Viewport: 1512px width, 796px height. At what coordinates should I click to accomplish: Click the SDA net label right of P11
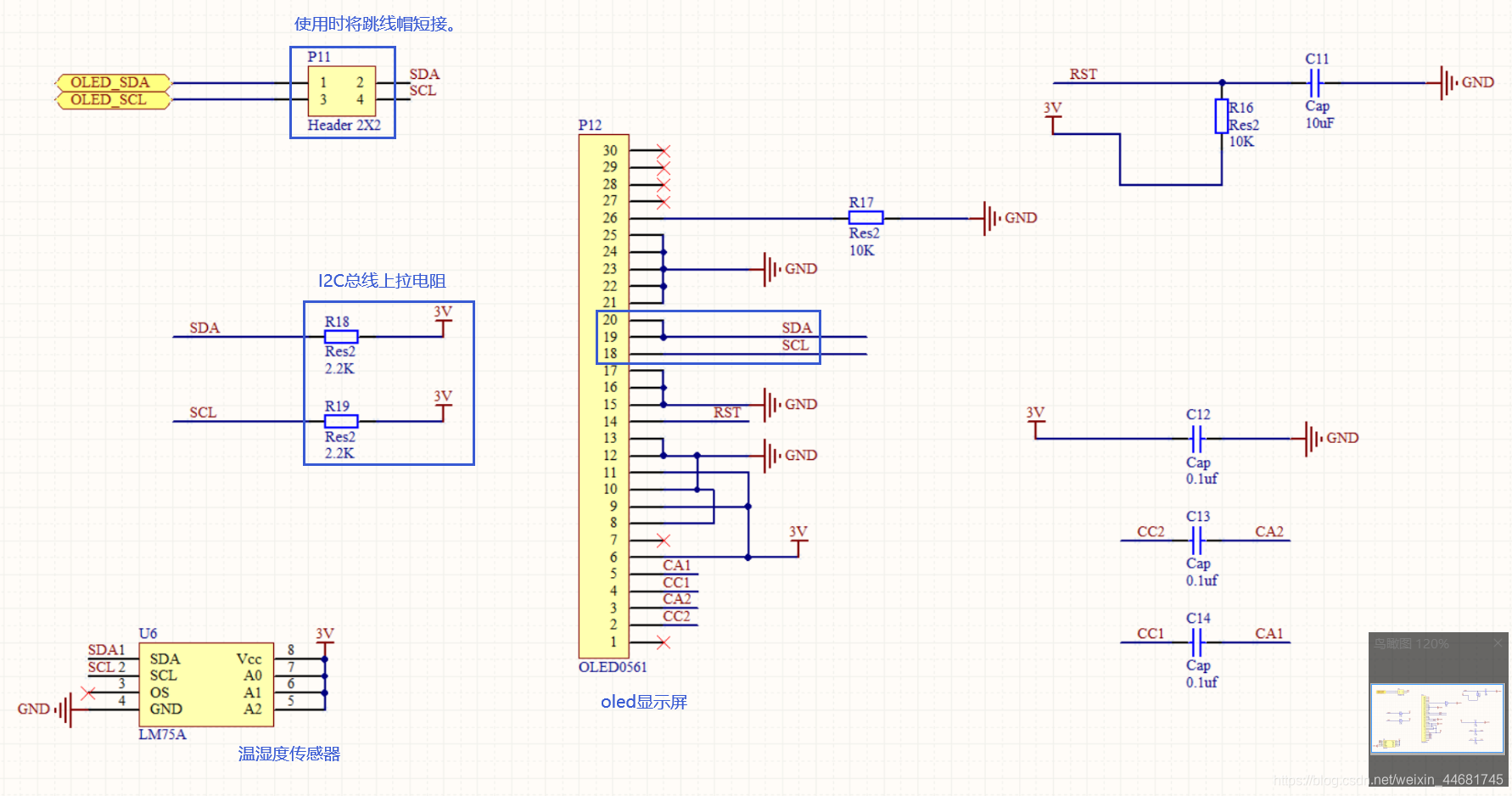point(424,75)
